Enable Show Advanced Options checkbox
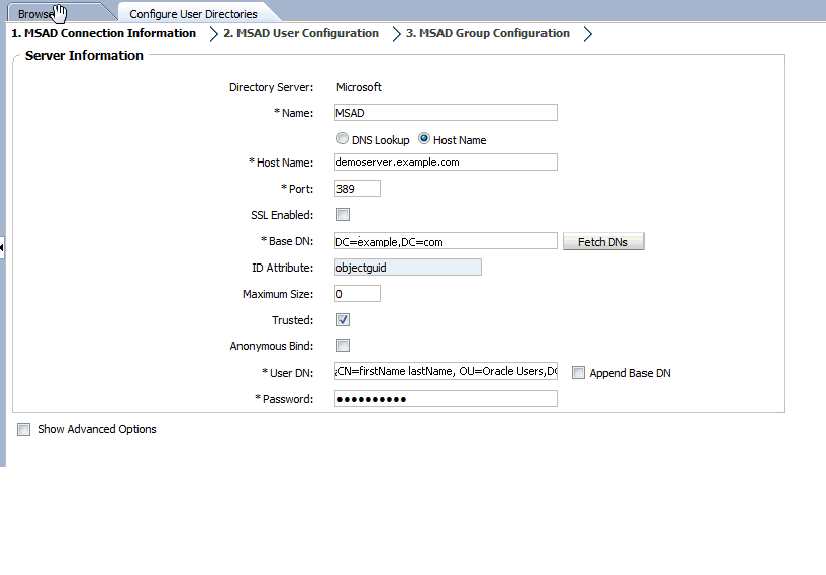 [24, 430]
